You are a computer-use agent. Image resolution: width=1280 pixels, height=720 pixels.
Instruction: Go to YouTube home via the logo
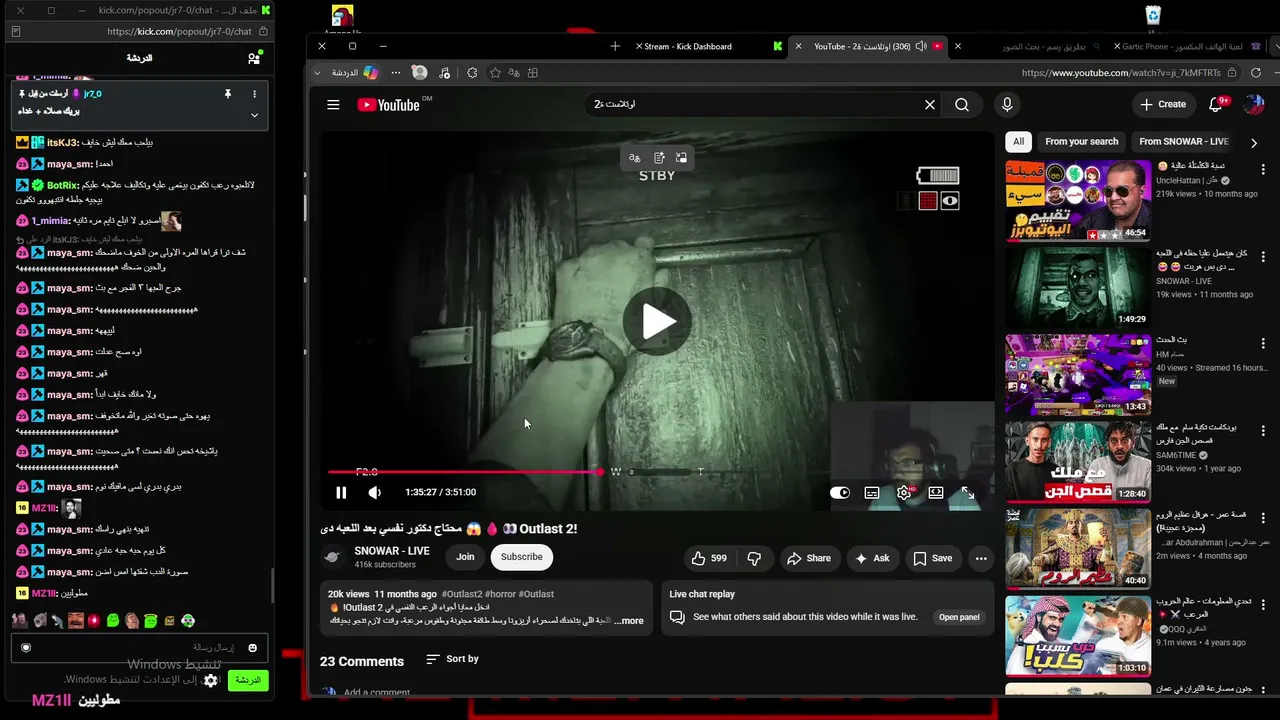388,105
